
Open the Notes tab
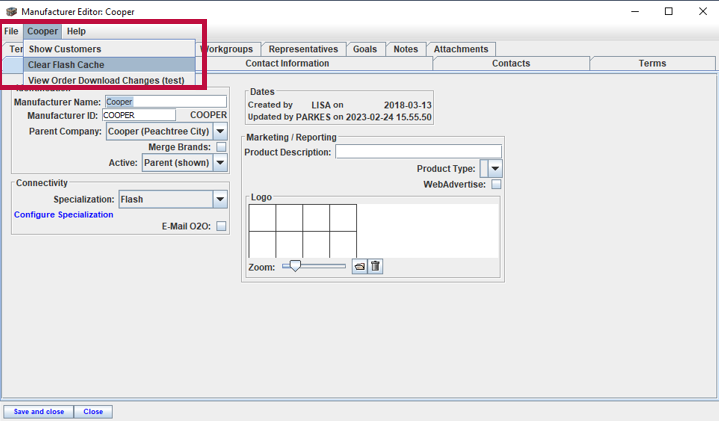pos(406,49)
